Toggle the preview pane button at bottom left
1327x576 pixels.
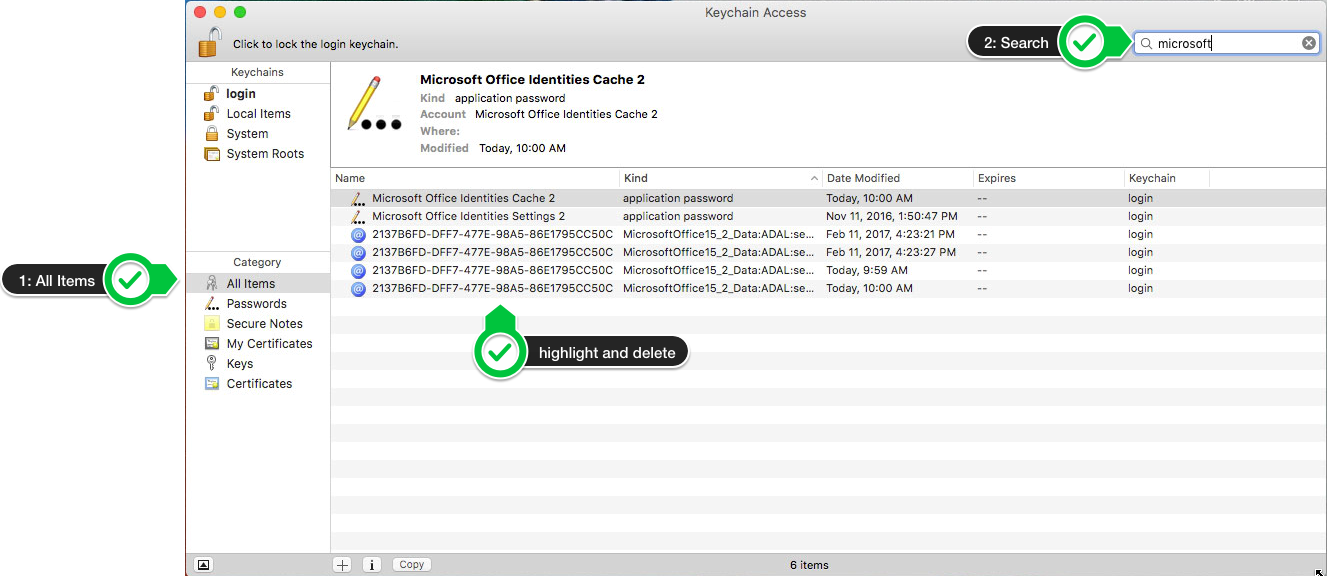[203, 565]
